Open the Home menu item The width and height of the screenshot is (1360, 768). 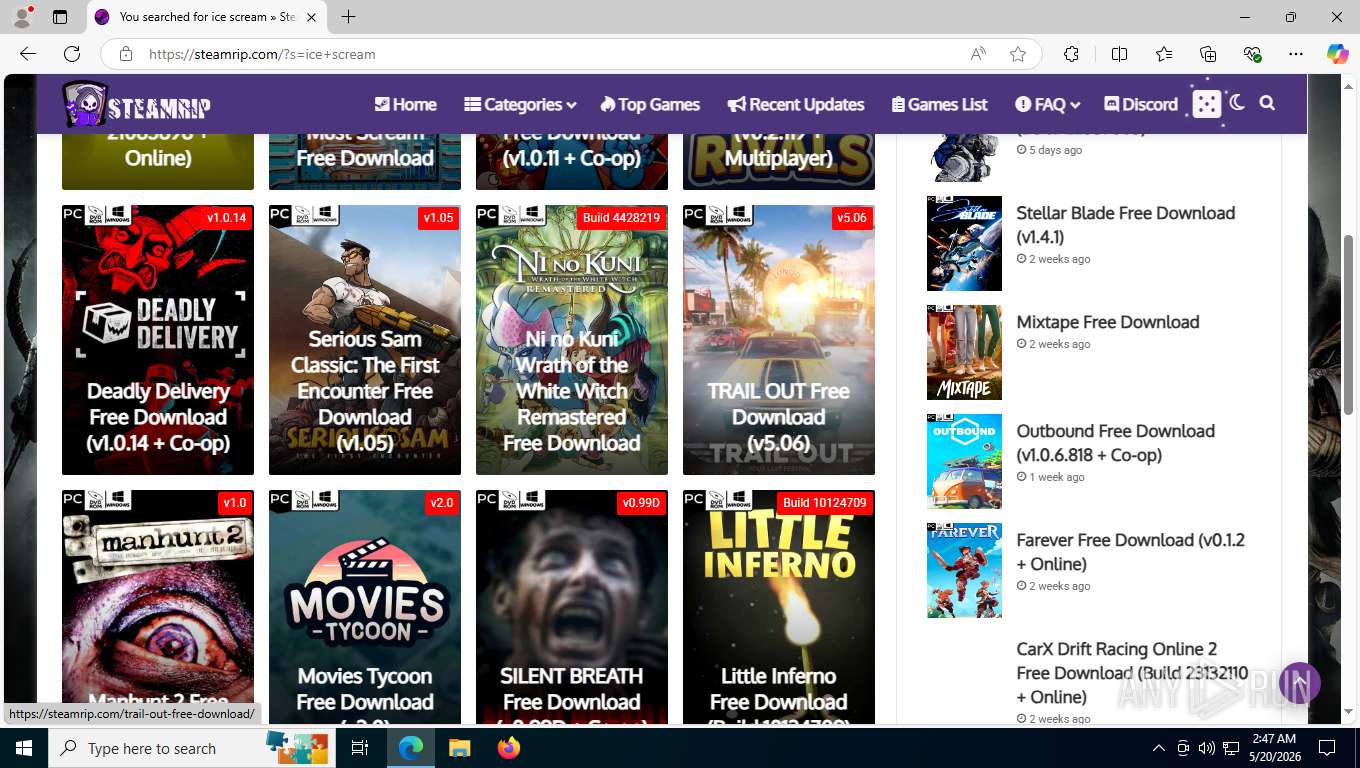(405, 104)
